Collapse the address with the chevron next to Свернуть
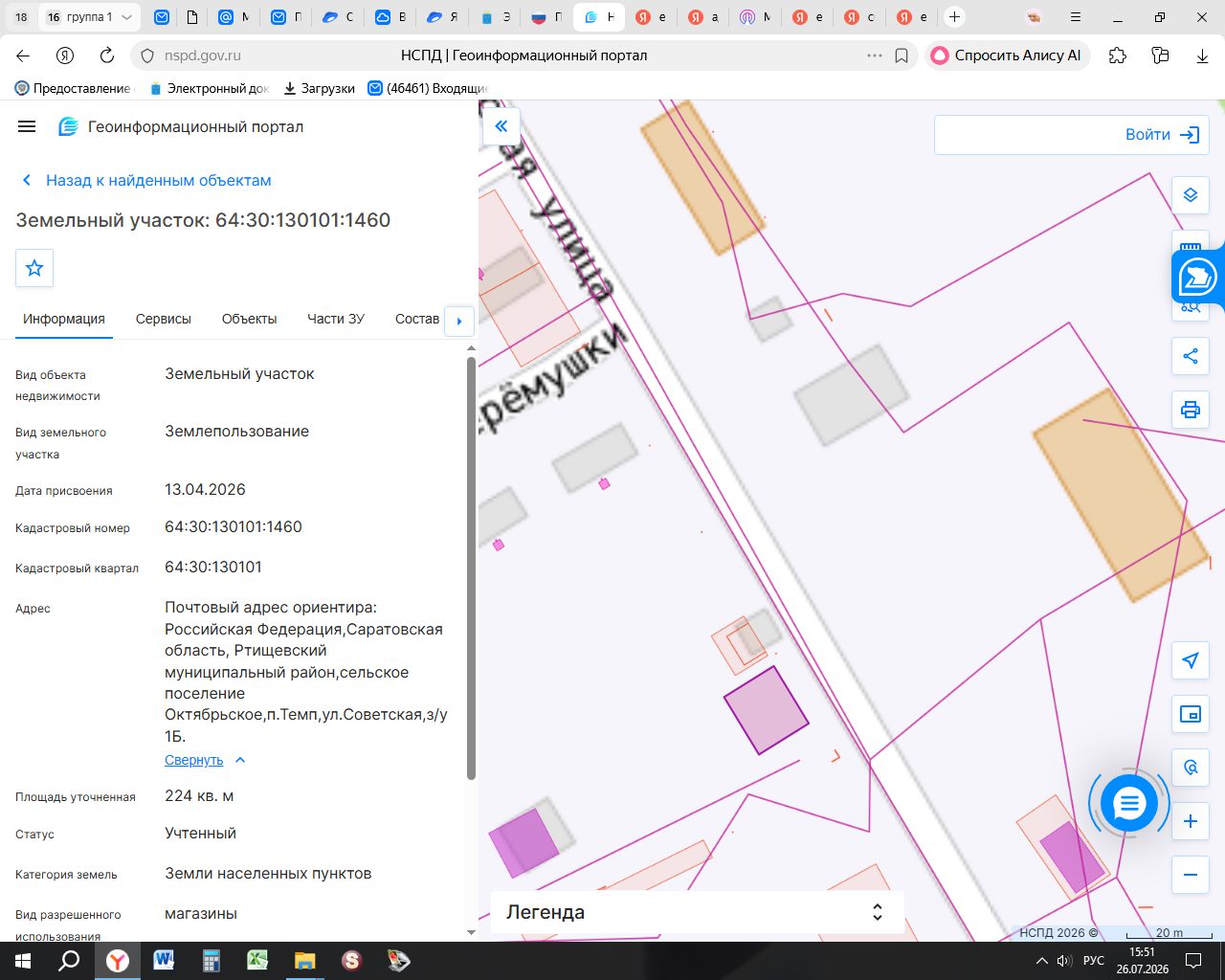Image resolution: width=1225 pixels, height=980 pixels. coord(240,760)
